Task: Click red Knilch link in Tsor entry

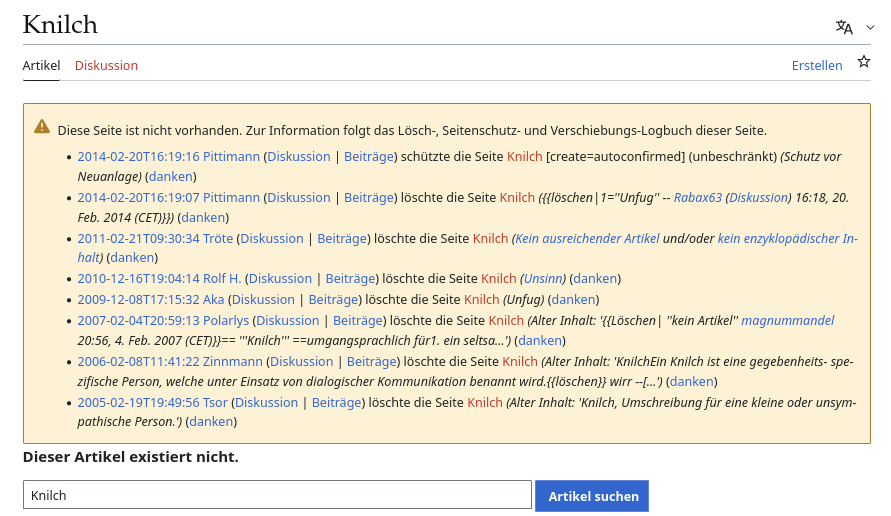Action: pyautogui.click(x=485, y=402)
